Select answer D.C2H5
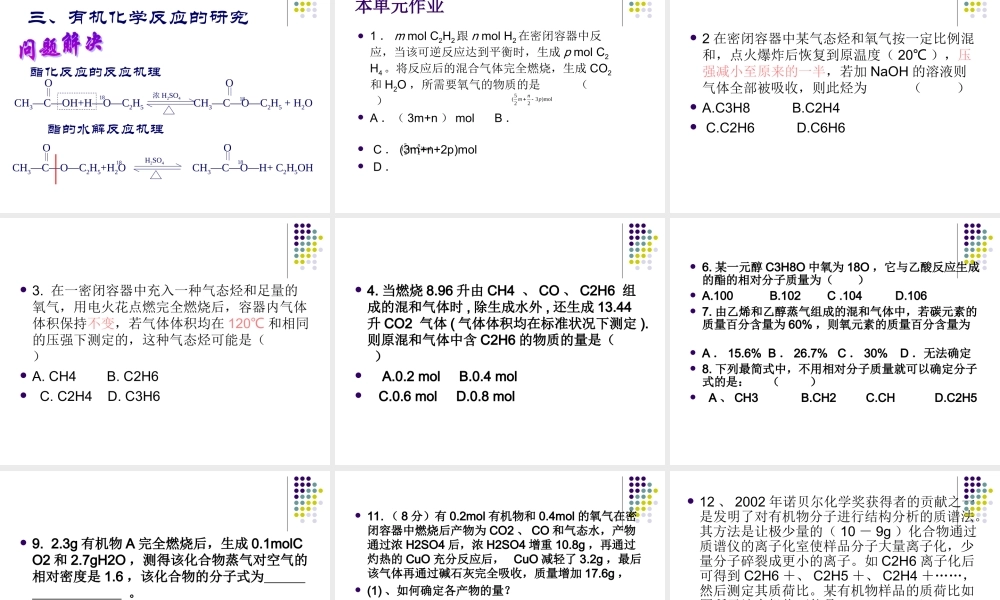 pos(955,398)
